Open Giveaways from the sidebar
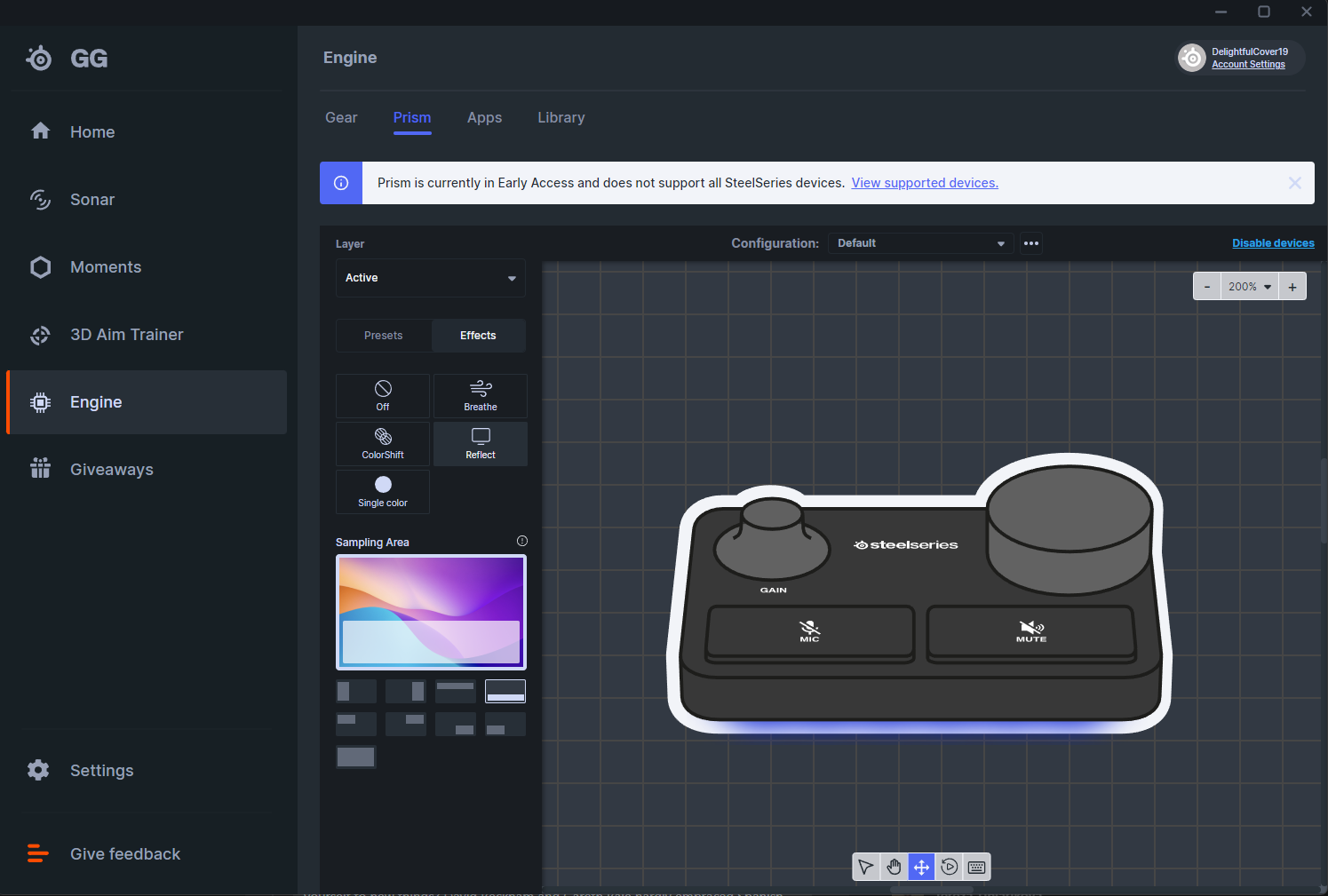Viewport: 1328px width, 896px height. click(147, 470)
